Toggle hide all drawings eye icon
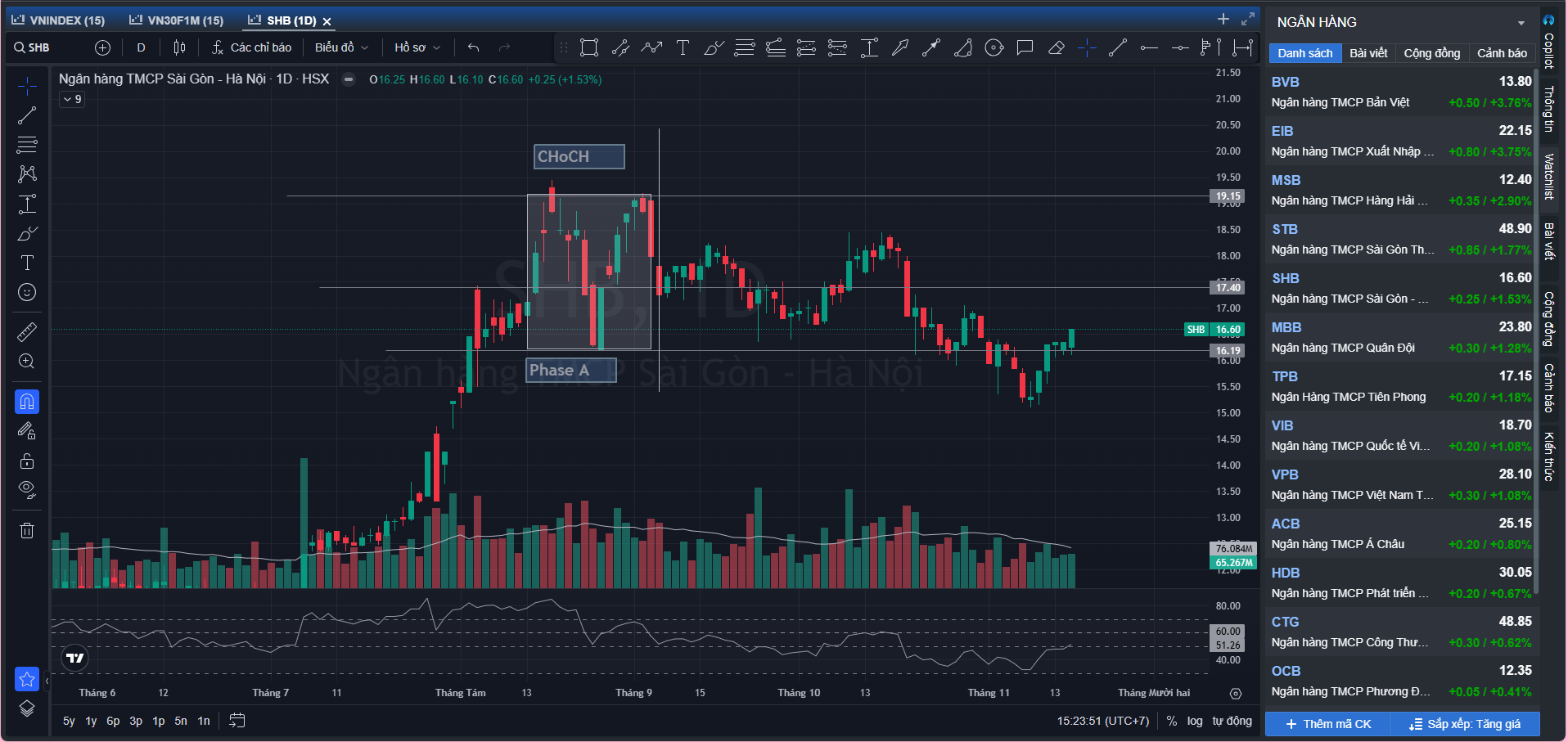Viewport: 1568px width, 742px height. [x=27, y=490]
